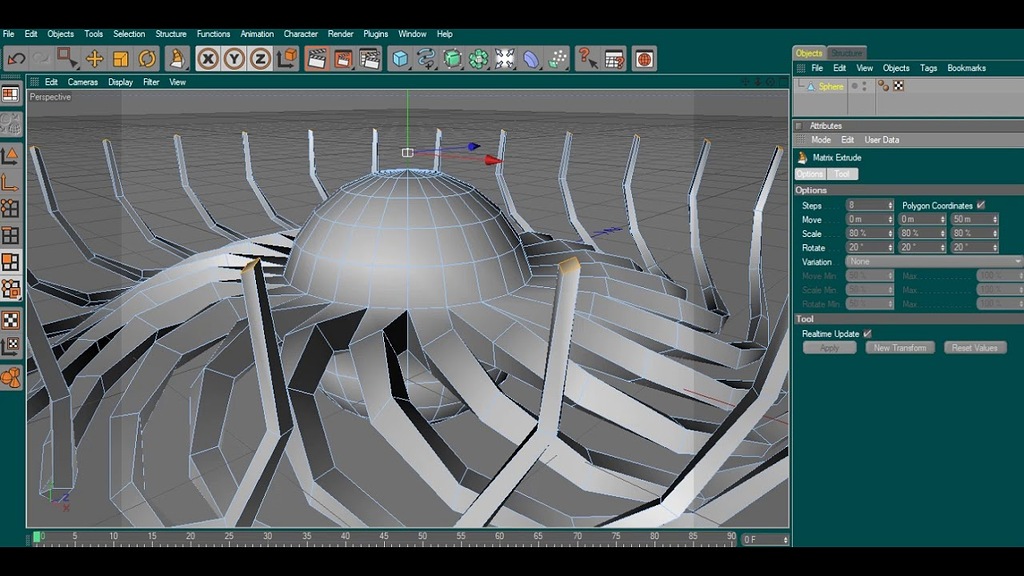1024x576 pixels.
Task: Open the viewport Cameras menu
Action: [x=82, y=82]
